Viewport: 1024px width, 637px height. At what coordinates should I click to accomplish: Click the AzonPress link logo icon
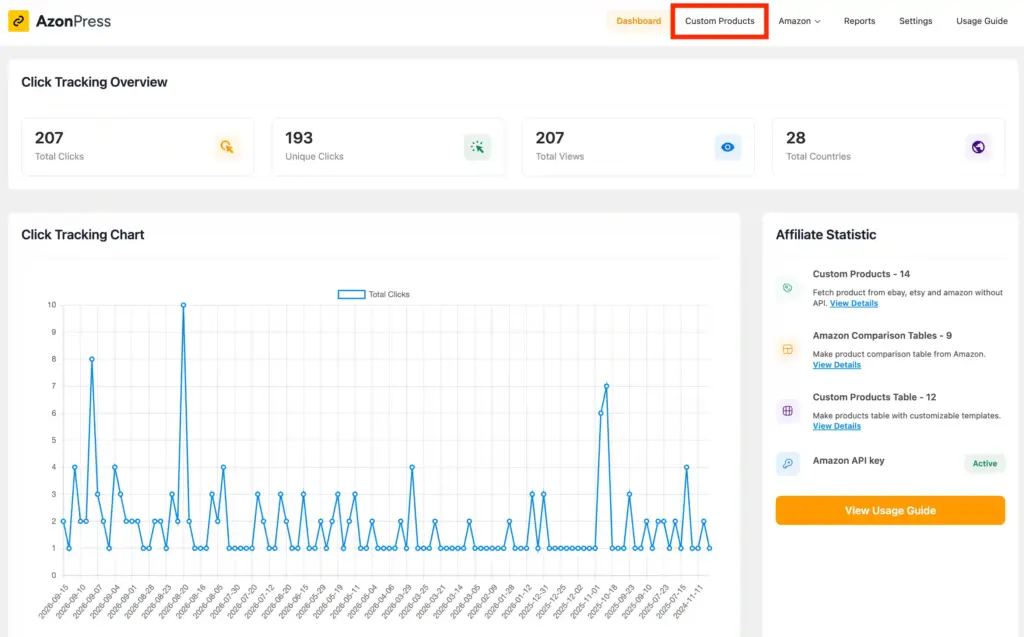click(x=18, y=21)
